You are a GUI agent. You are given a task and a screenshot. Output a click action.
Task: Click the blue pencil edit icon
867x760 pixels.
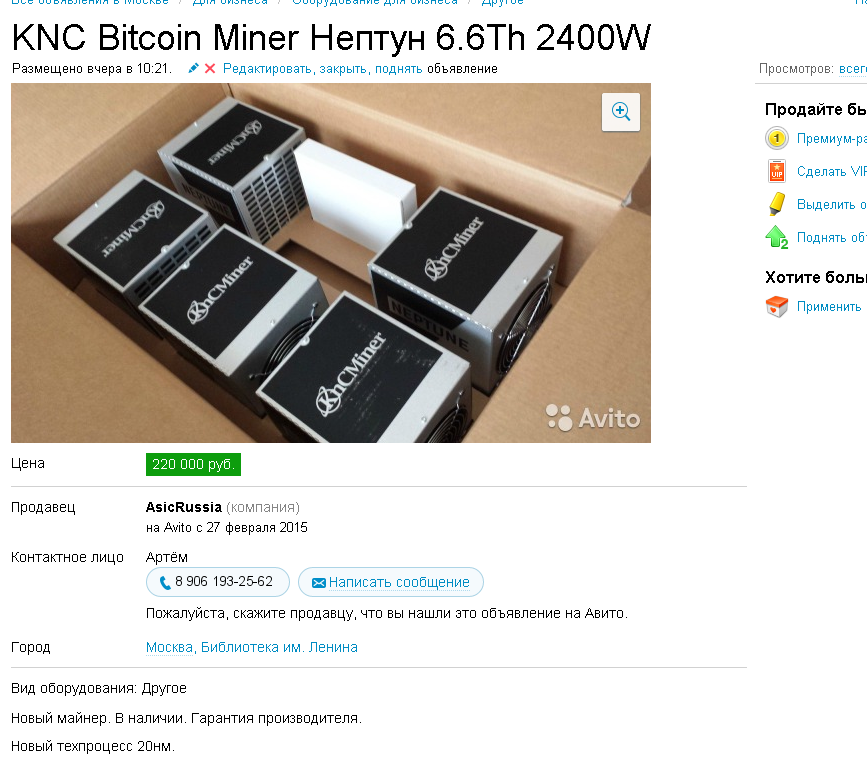point(193,69)
